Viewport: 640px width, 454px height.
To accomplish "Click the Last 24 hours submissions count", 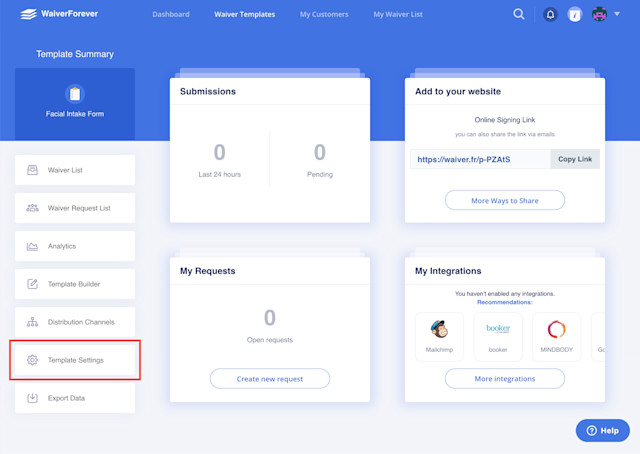I will pos(220,152).
